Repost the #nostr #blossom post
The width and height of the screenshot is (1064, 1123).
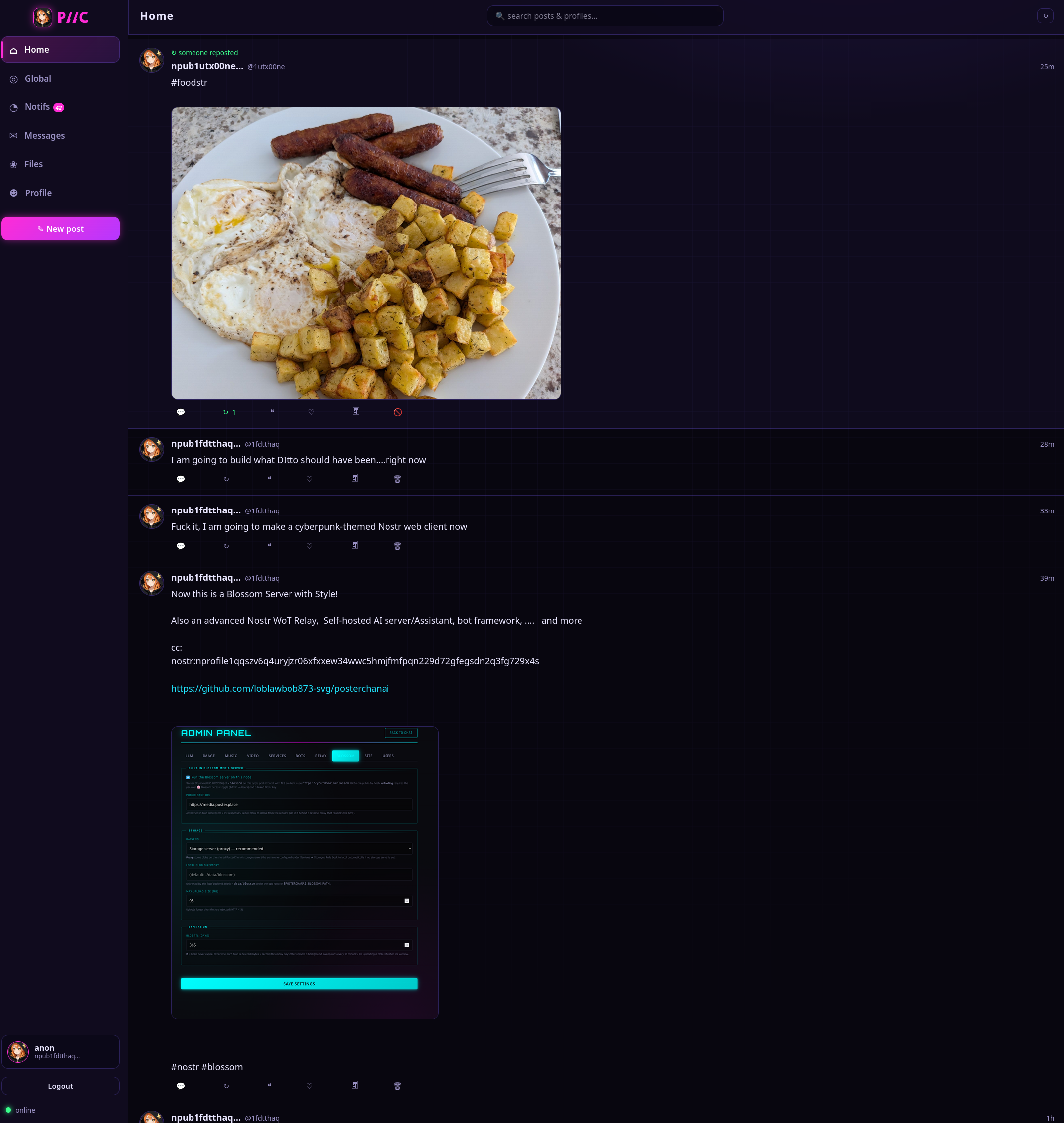(x=226, y=1086)
